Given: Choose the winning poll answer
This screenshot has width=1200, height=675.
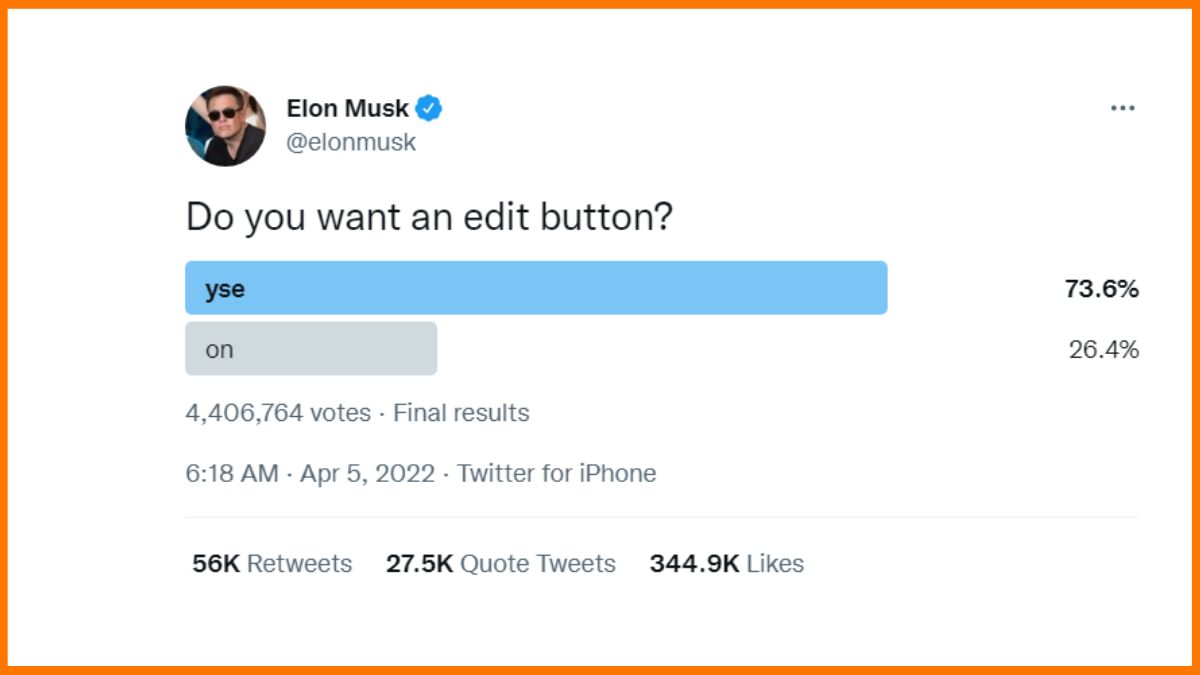Looking at the screenshot, I should (x=535, y=287).
